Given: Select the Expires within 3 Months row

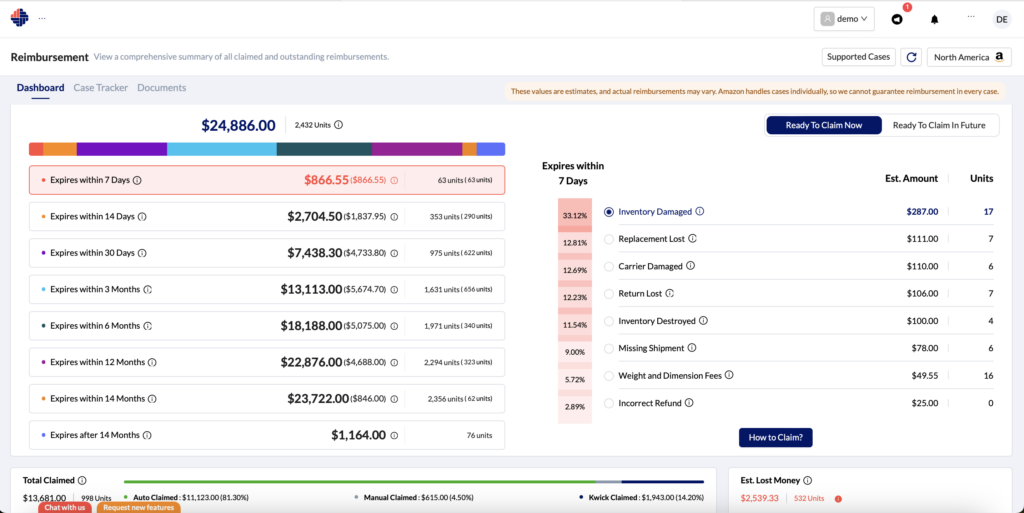Looking at the screenshot, I should pyautogui.click(x=266, y=289).
